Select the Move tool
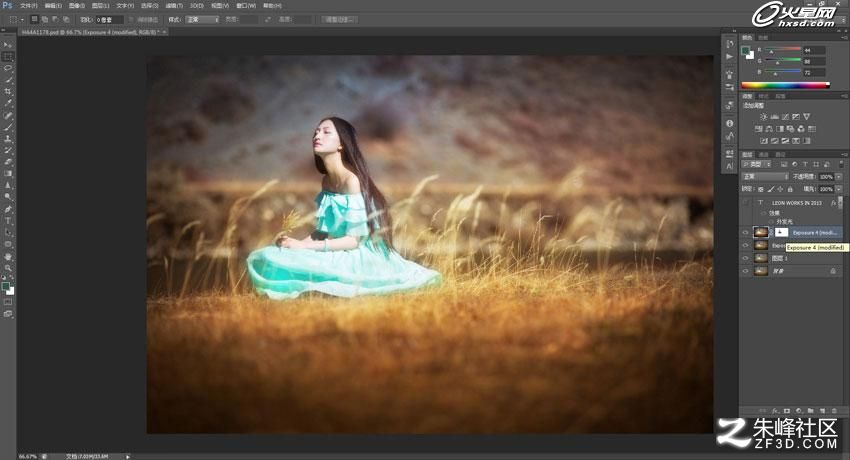This screenshot has width=850, height=460. coord(8,44)
